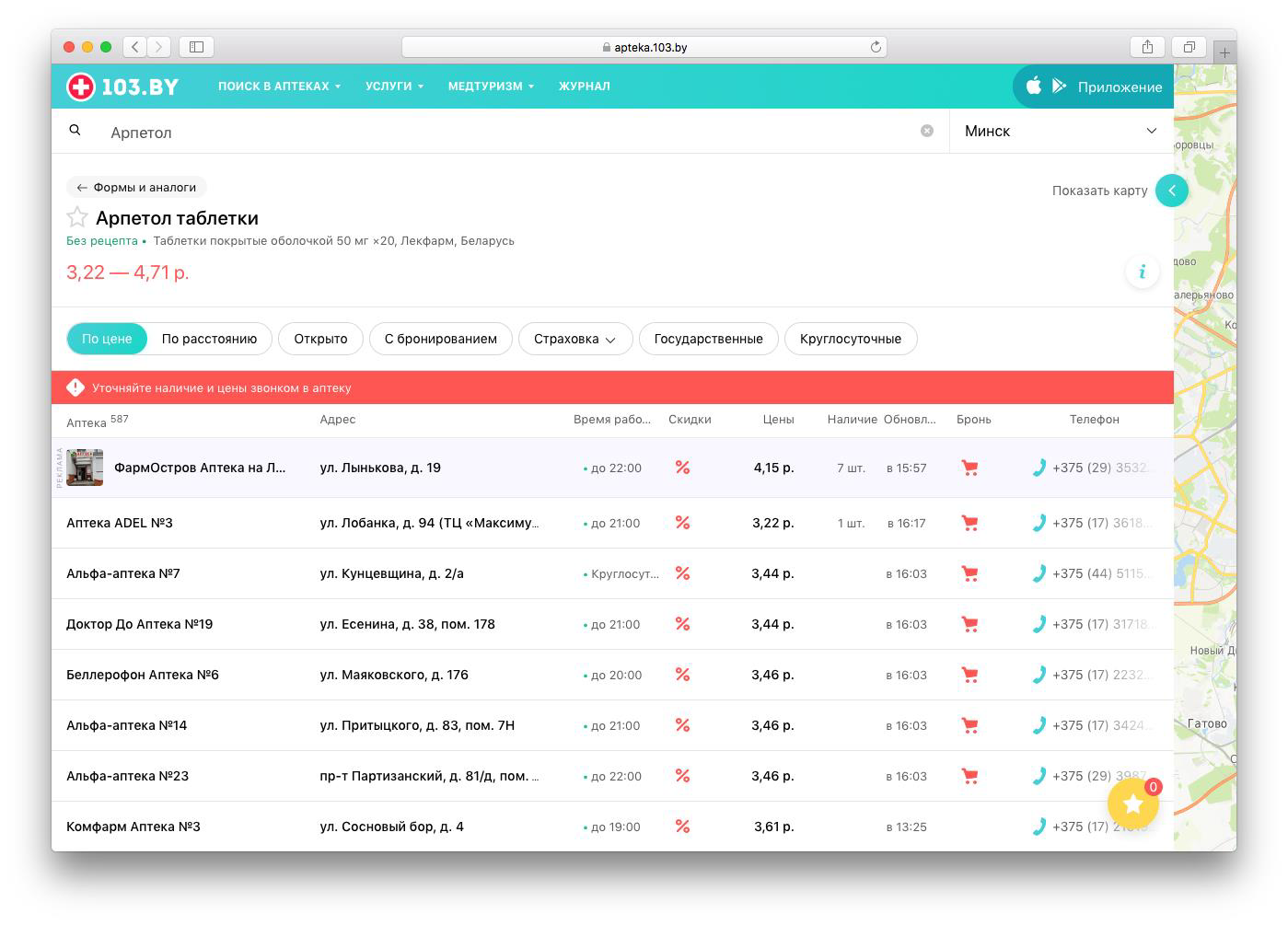This screenshot has width=1288, height=925.
Task: Click the Арпетол search input field
Action: [x=506, y=132]
